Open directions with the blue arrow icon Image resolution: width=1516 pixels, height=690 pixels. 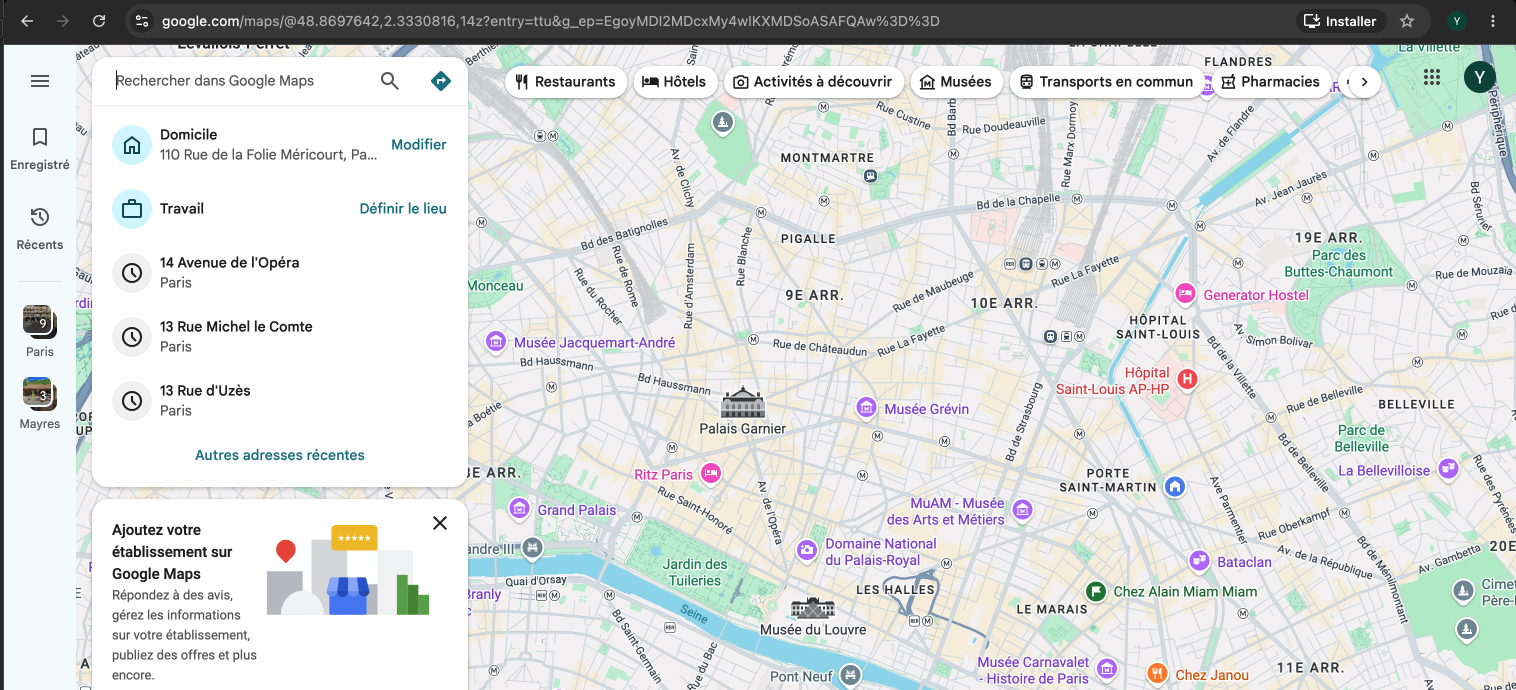click(x=440, y=81)
